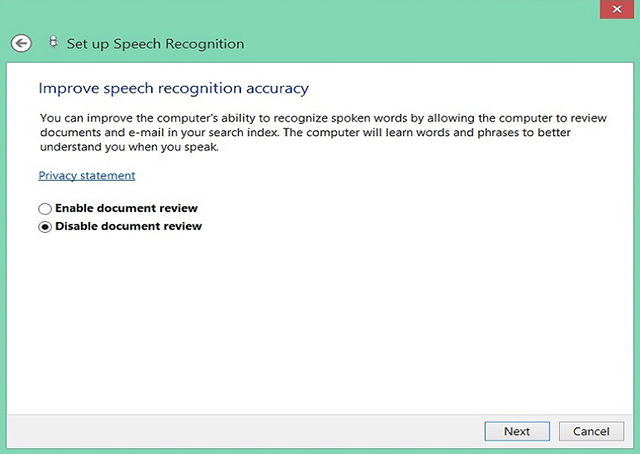Open the Privacy statement link
This screenshot has height=454, width=640.
click(87, 176)
